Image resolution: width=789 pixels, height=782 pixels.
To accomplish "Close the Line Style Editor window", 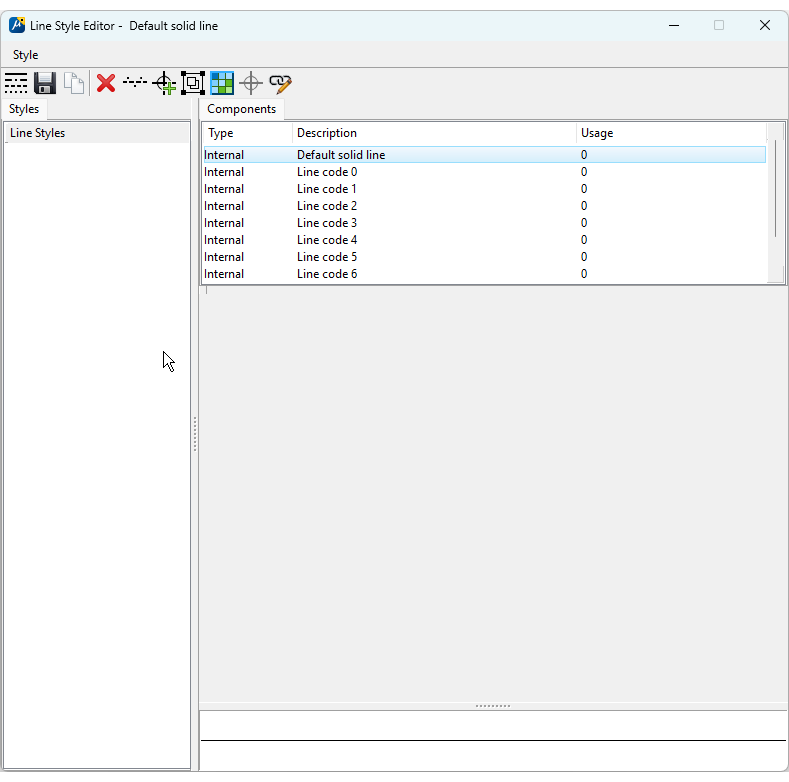I will [x=764, y=25].
